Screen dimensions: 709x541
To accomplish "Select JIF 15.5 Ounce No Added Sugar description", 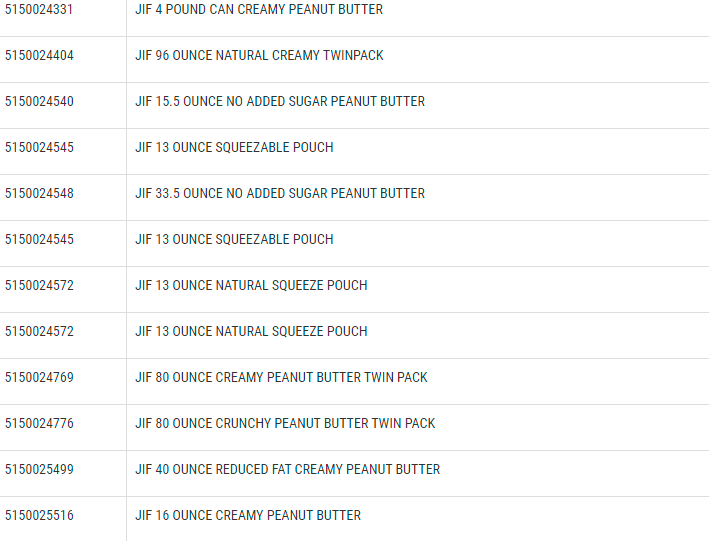I will click(280, 102).
